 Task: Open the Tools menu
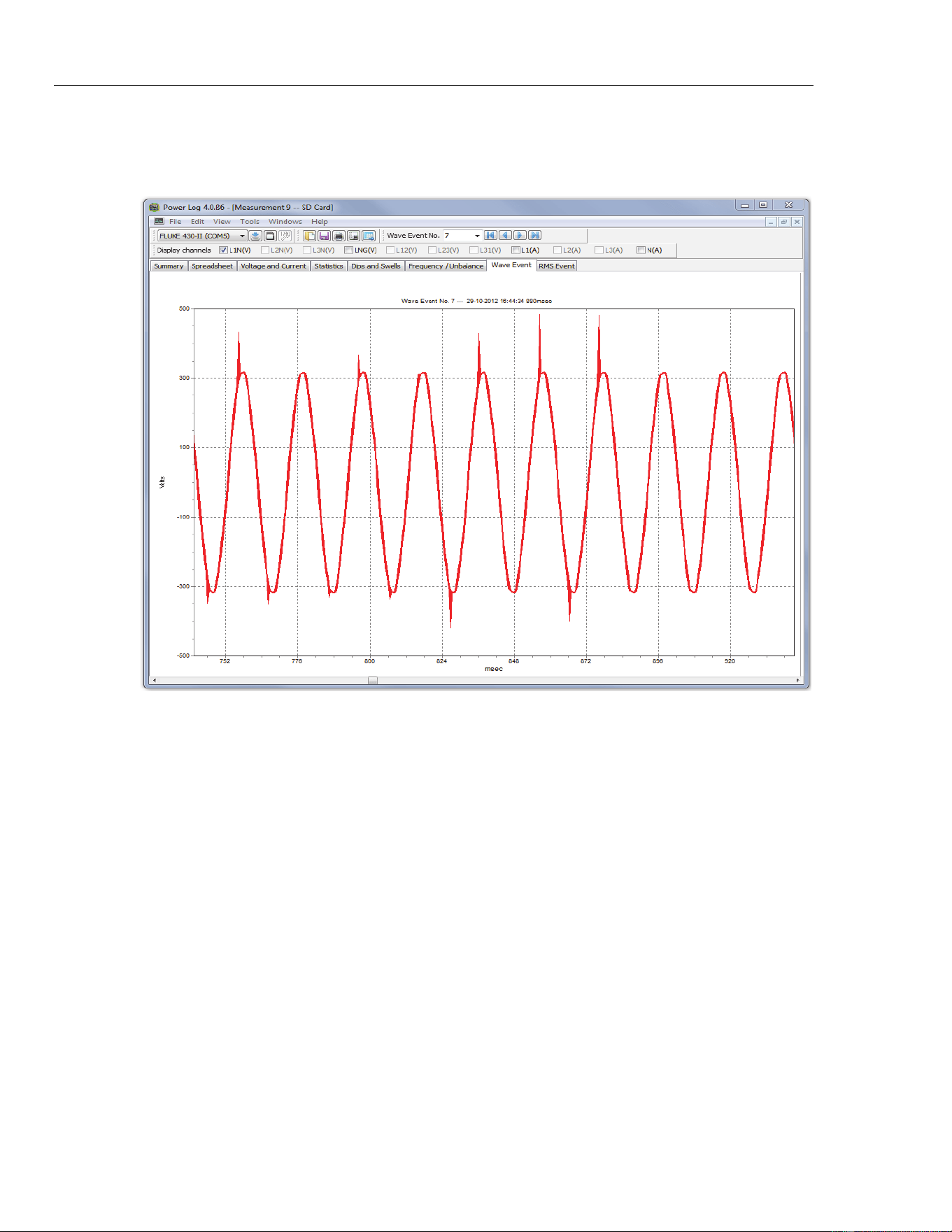coord(250,221)
